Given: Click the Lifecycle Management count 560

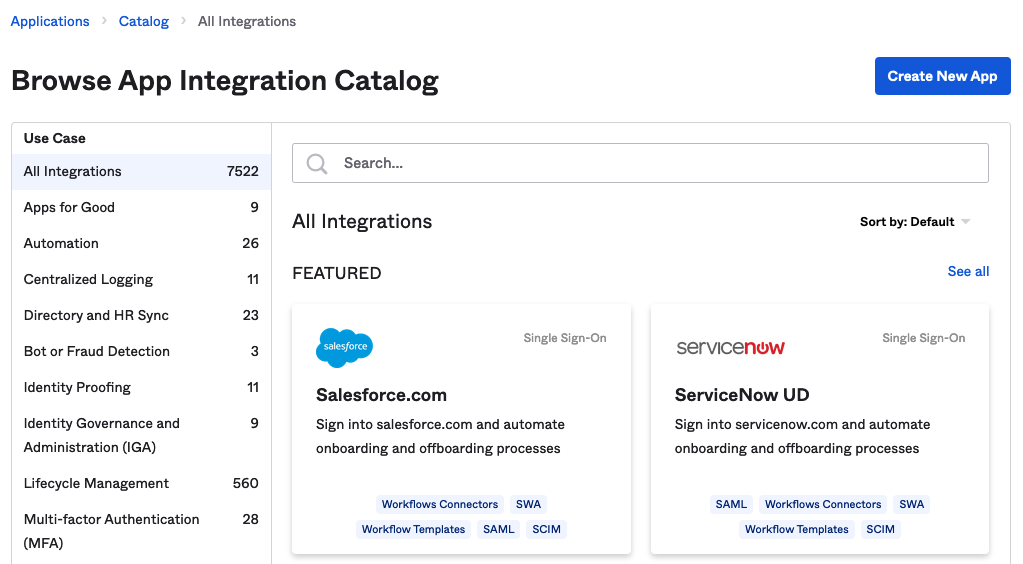Looking at the screenshot, I should pyautogui.click(x=245, y=484).
